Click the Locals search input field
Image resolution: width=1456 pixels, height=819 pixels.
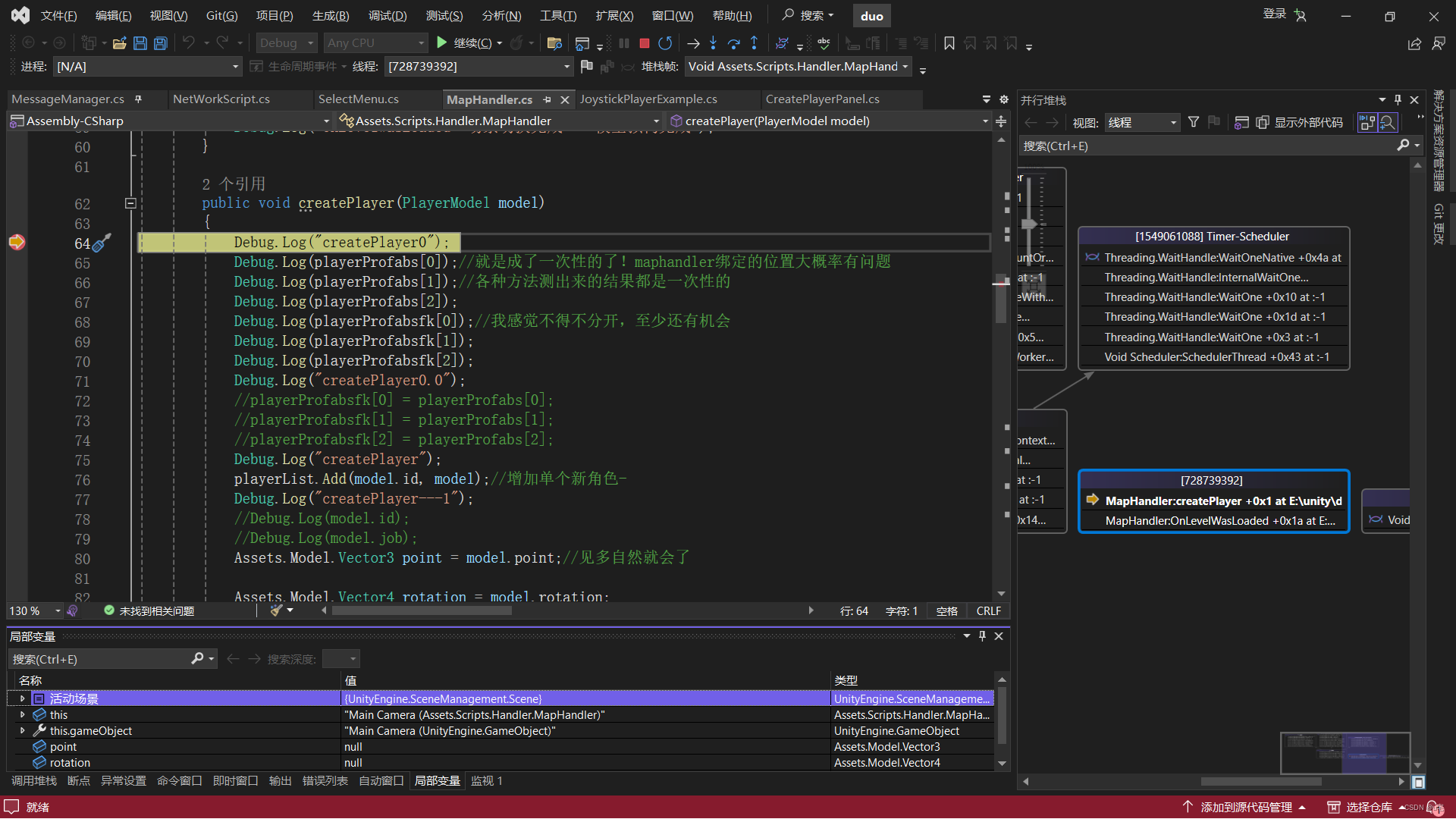tap(100, 659)
